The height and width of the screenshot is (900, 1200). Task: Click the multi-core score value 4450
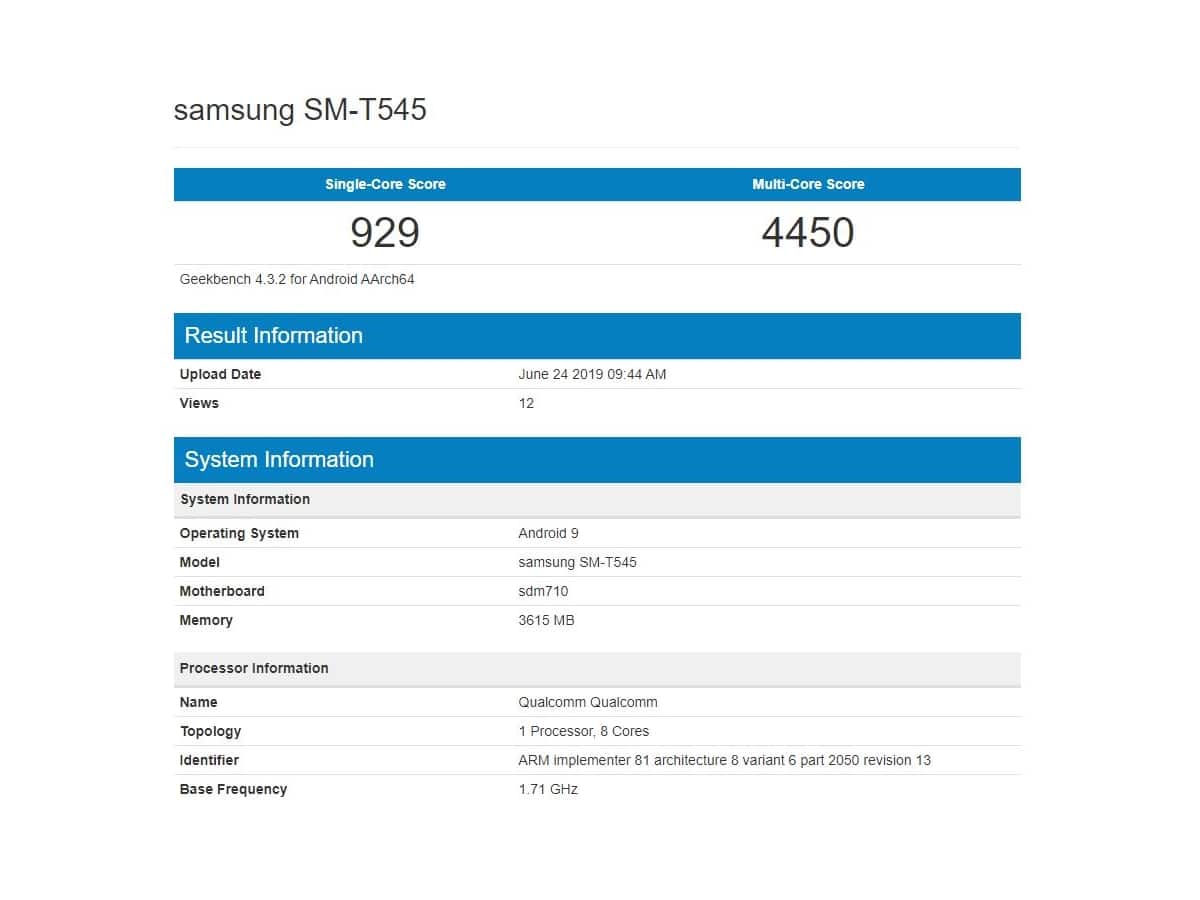[x=808, y=232]
